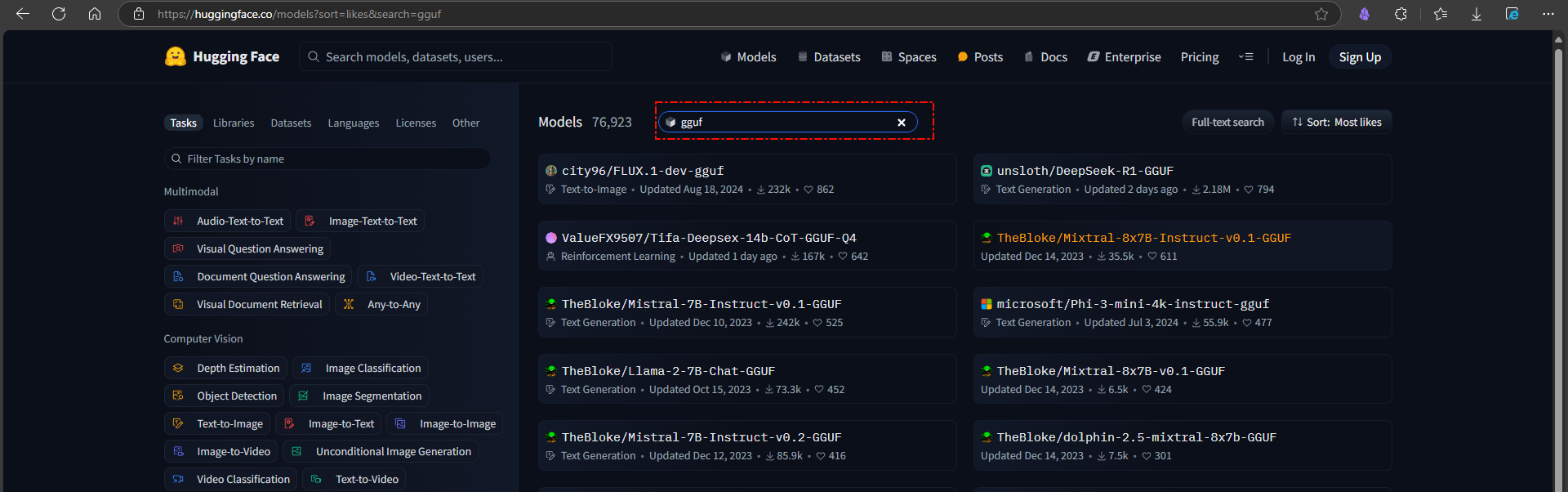Go to browser home icon
This screenshot has height=492, width=1568.
pyautogui.click(x=95, y=14)
